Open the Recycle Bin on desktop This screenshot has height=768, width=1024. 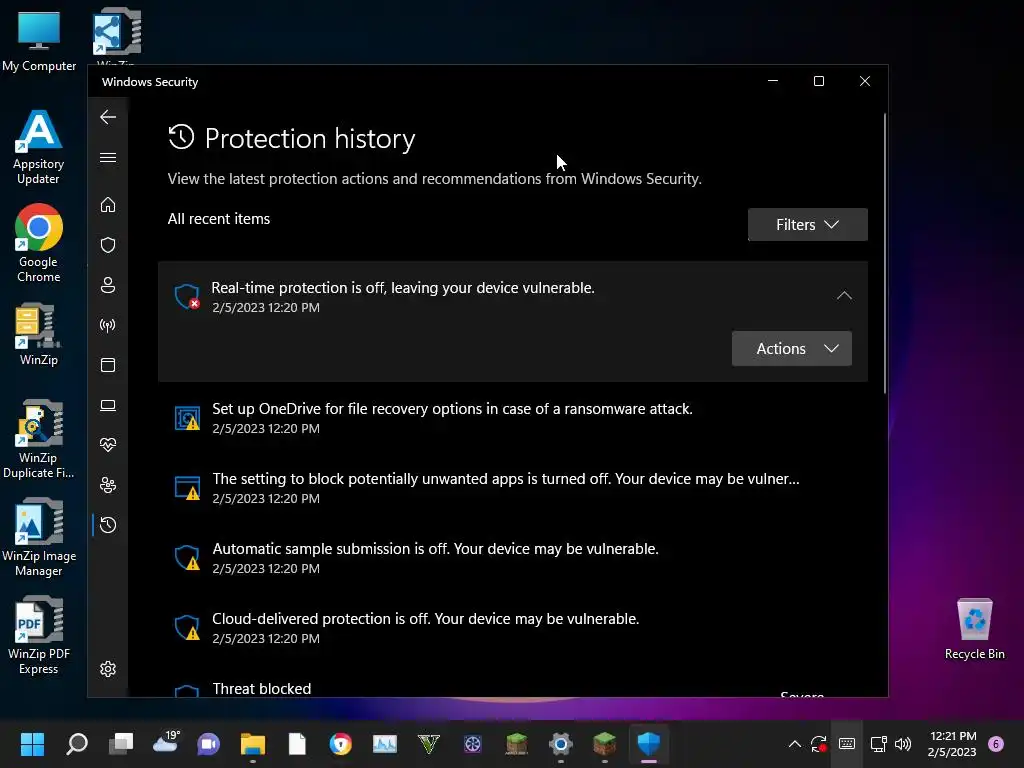point(974,629)
